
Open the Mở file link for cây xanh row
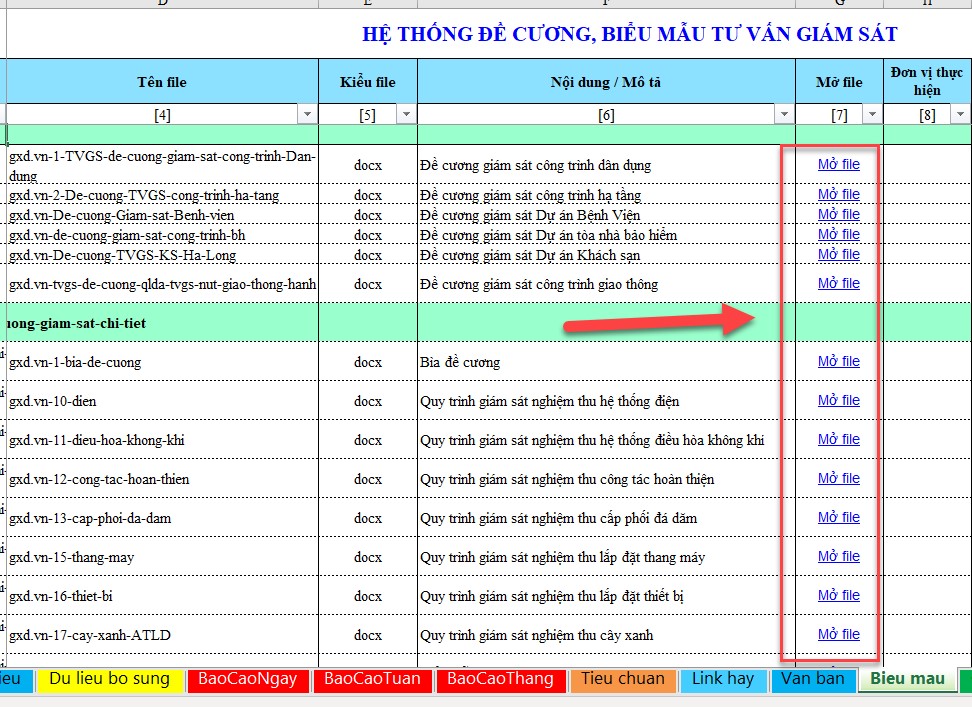pyautogui.click(x=838, y=634)
